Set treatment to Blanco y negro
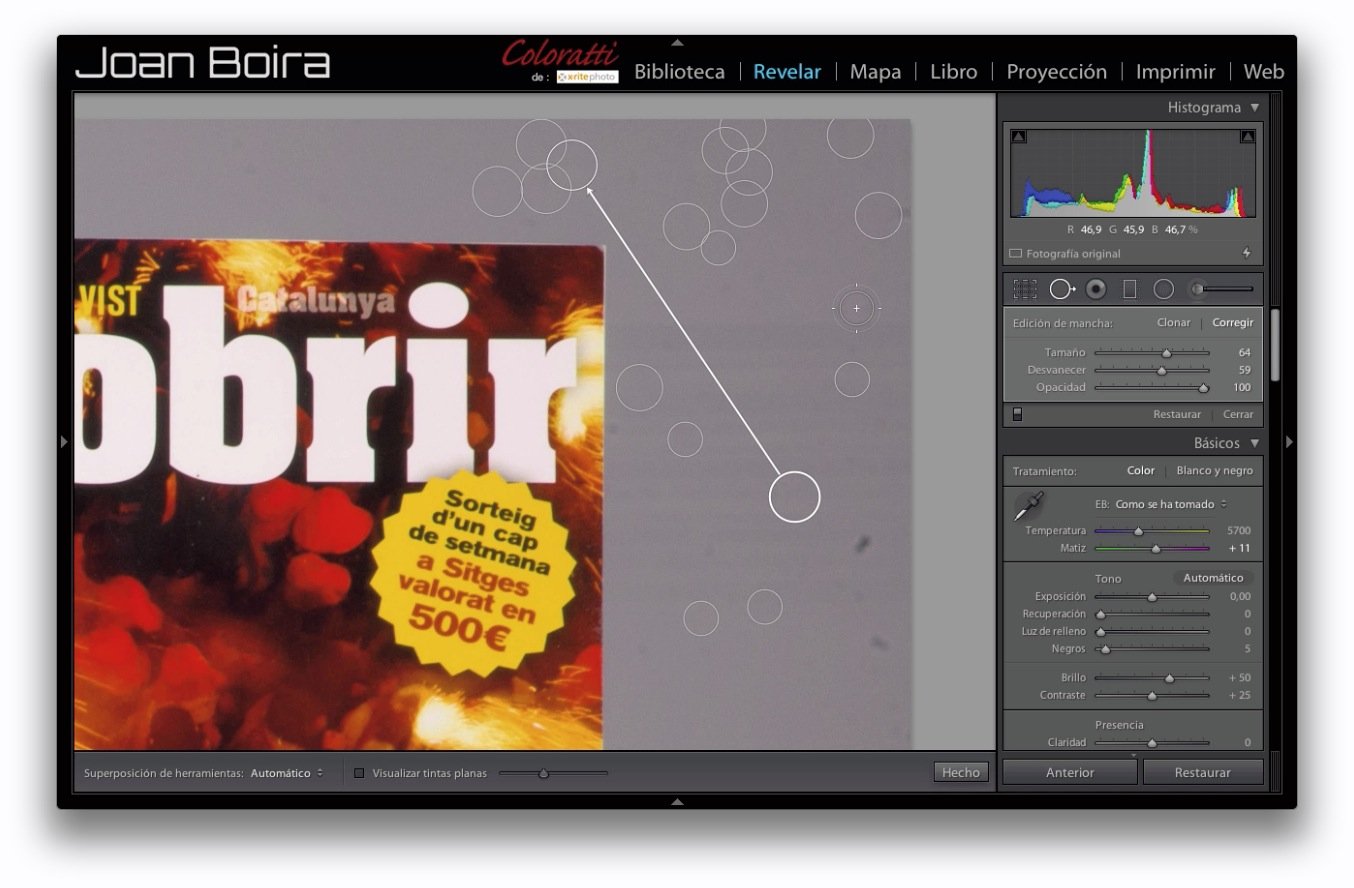This screenshot has height=888, width=1354. pos(1215,470)
